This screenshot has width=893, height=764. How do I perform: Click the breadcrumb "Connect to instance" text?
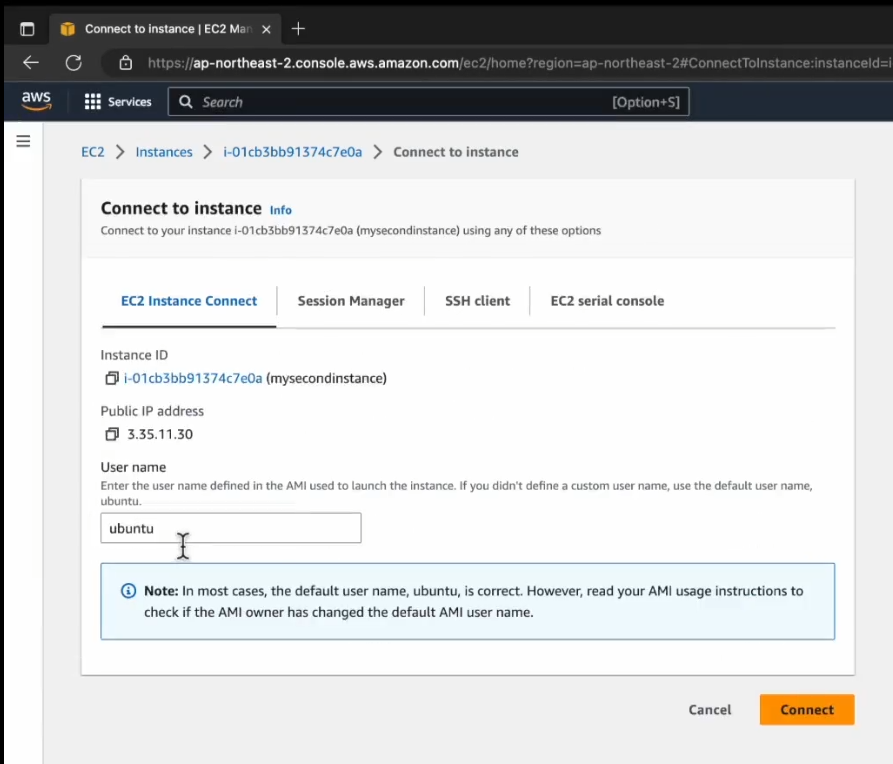tap(456, 152)
